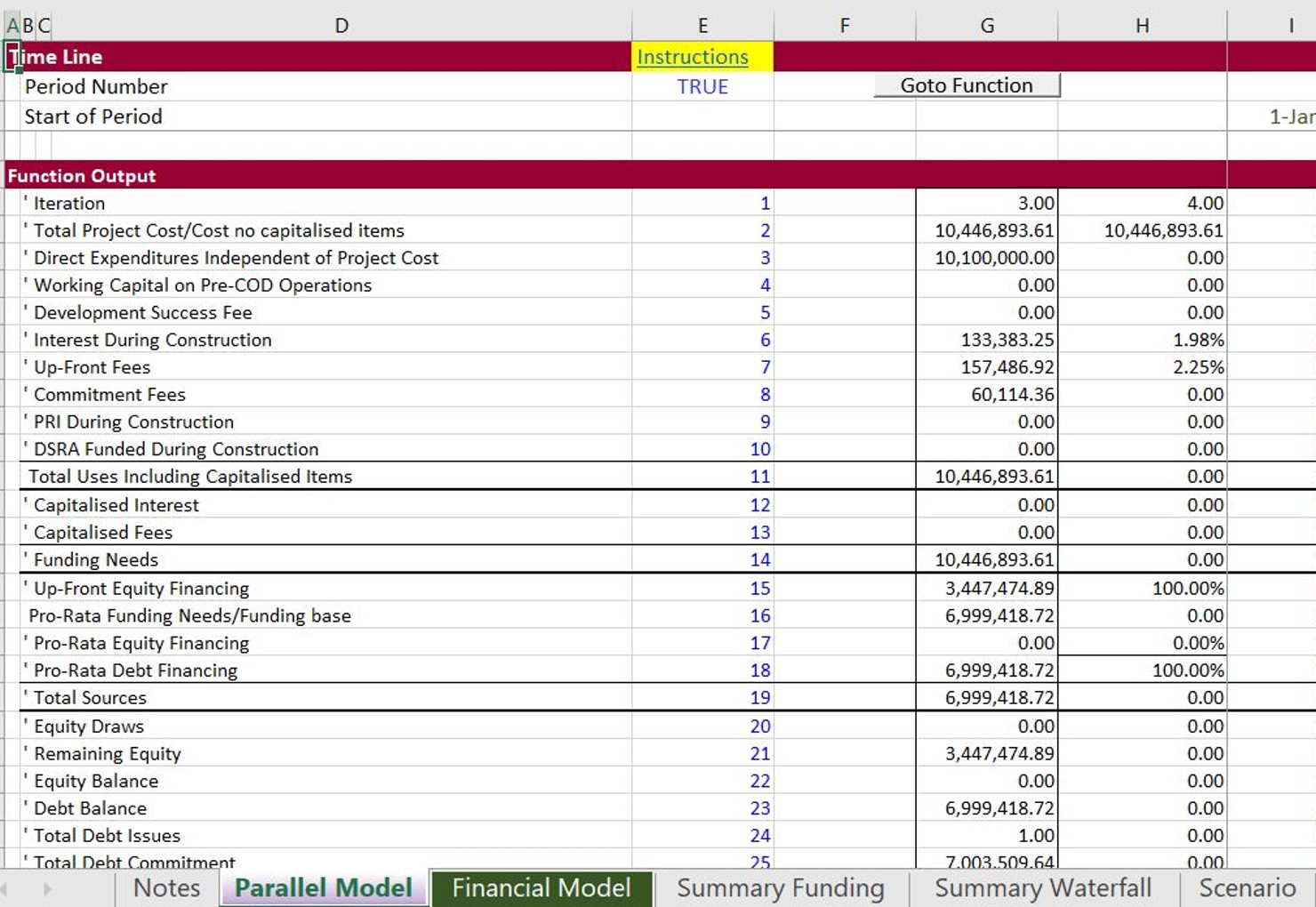
Task: Select column F header
Action: 845,26
